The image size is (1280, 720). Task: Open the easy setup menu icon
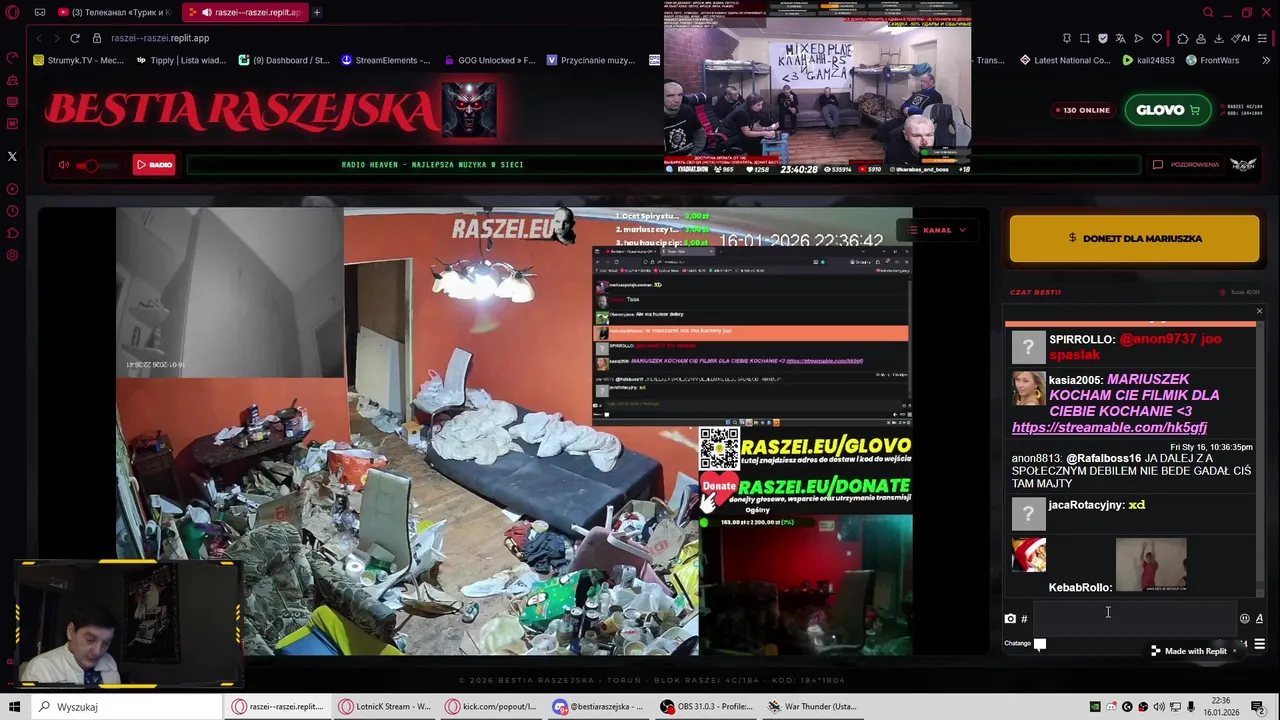[x=1264, y=38]
